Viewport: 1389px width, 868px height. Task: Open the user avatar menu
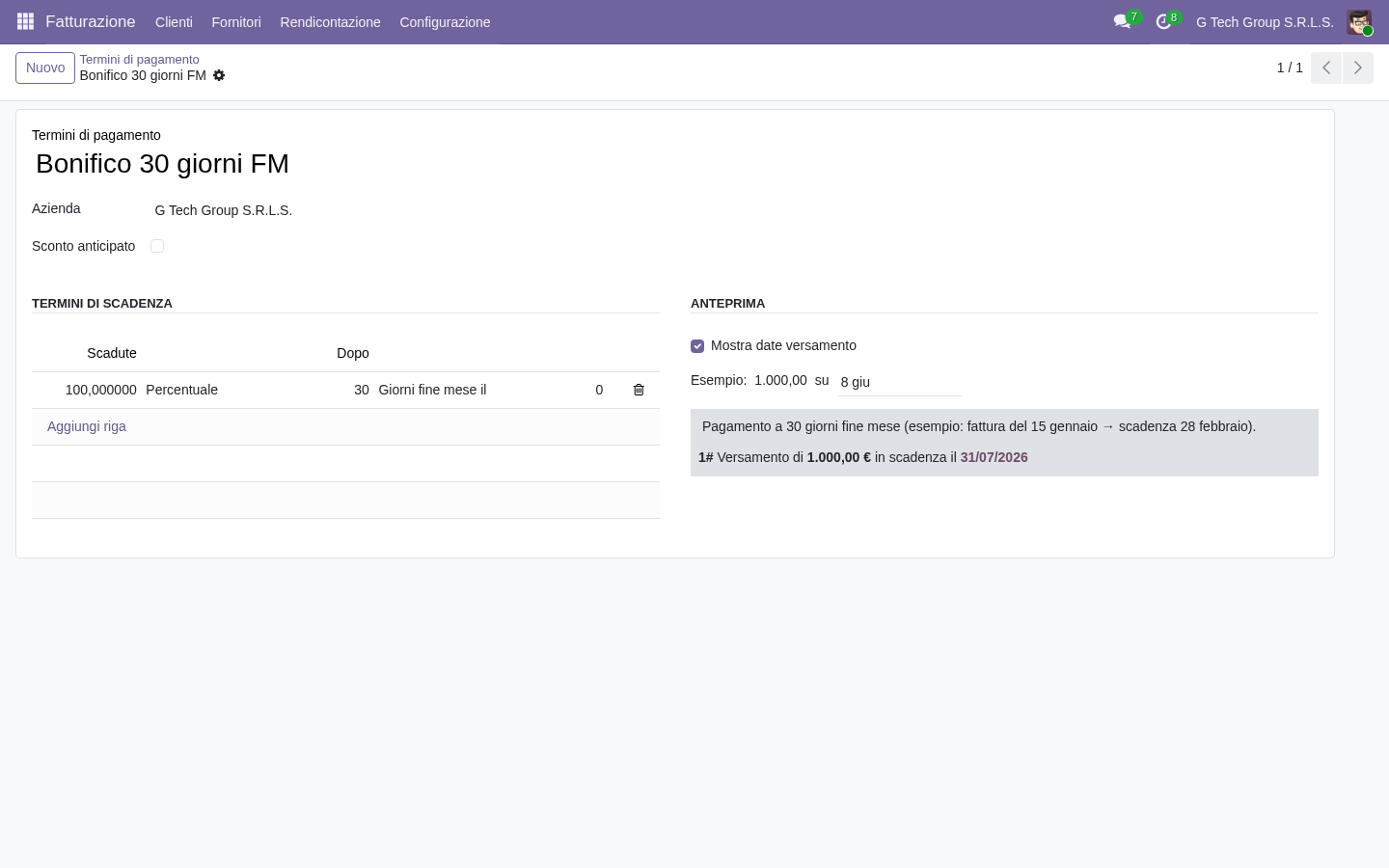[1359, 22]
